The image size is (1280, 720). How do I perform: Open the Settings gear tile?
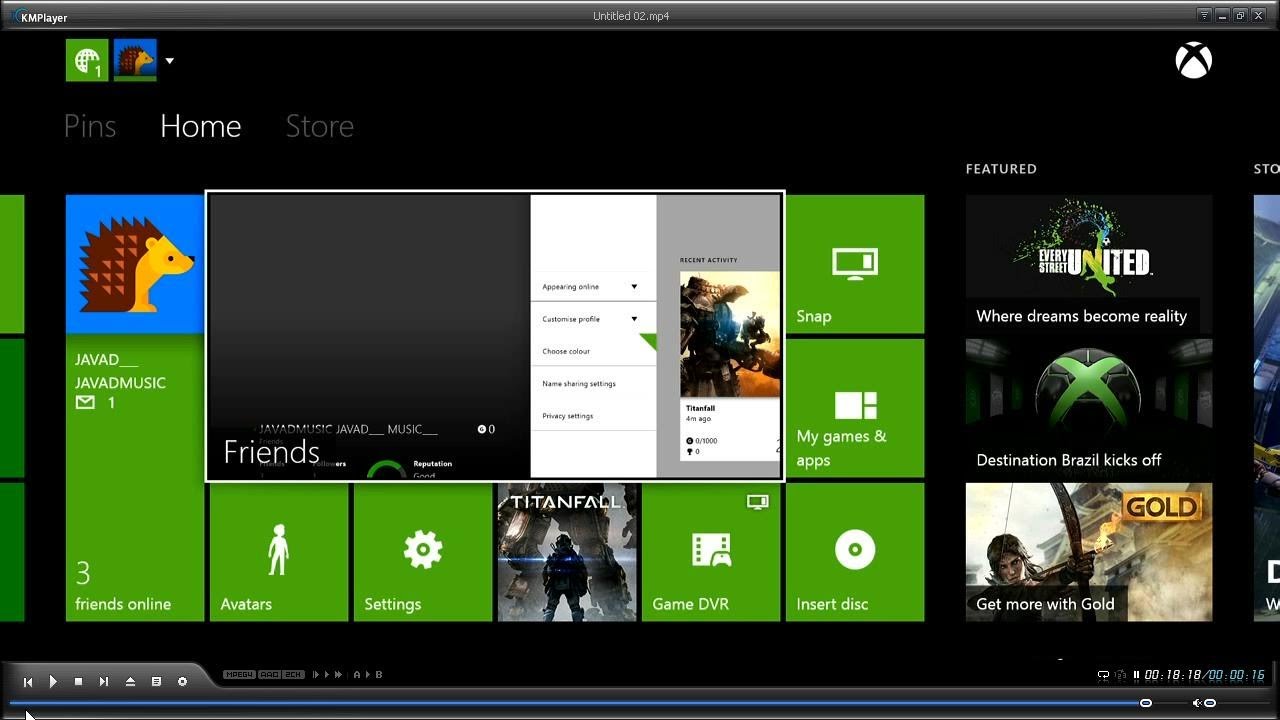423,552
